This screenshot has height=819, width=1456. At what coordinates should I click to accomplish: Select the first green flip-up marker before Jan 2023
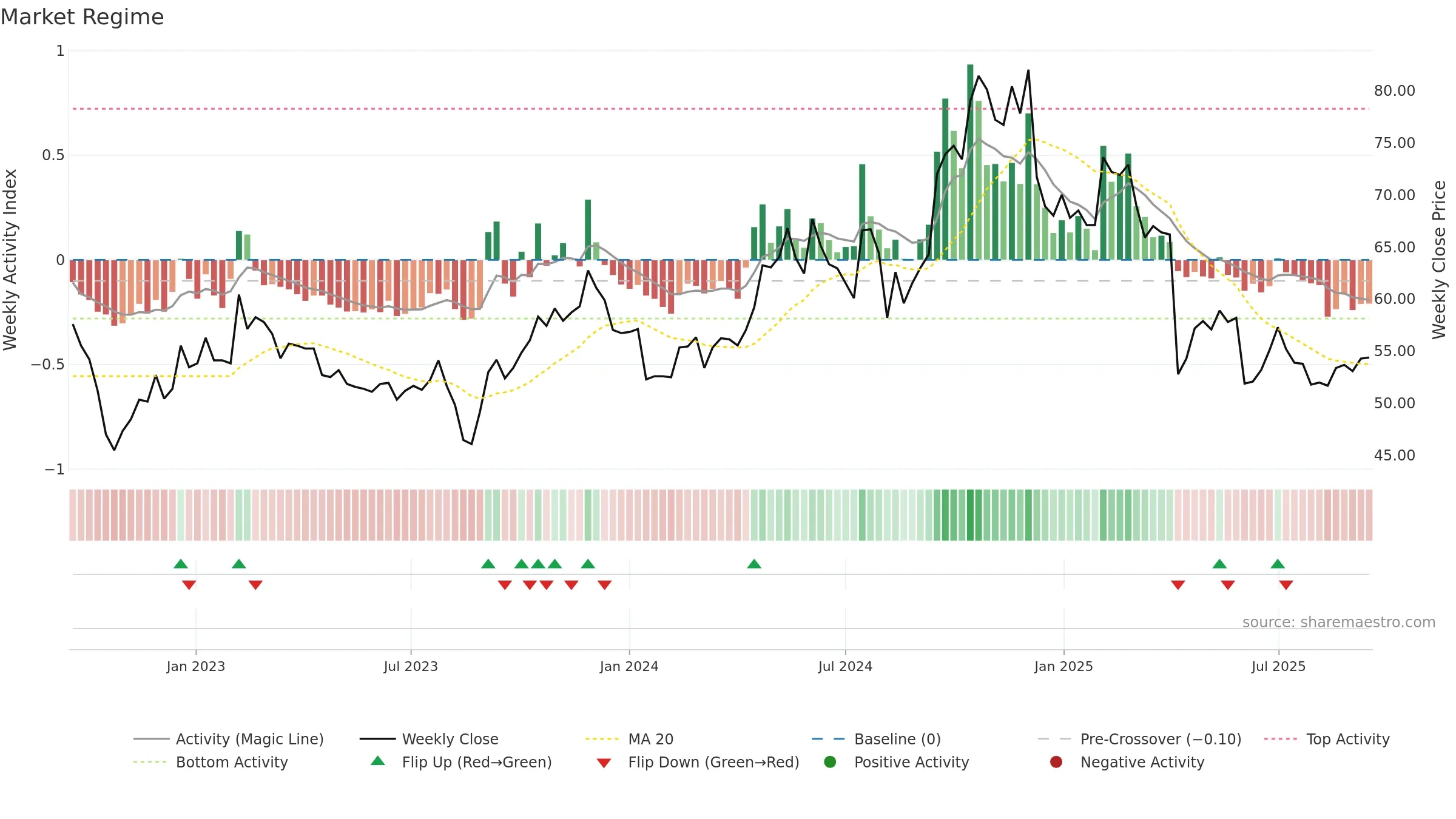tap(181, 564)
